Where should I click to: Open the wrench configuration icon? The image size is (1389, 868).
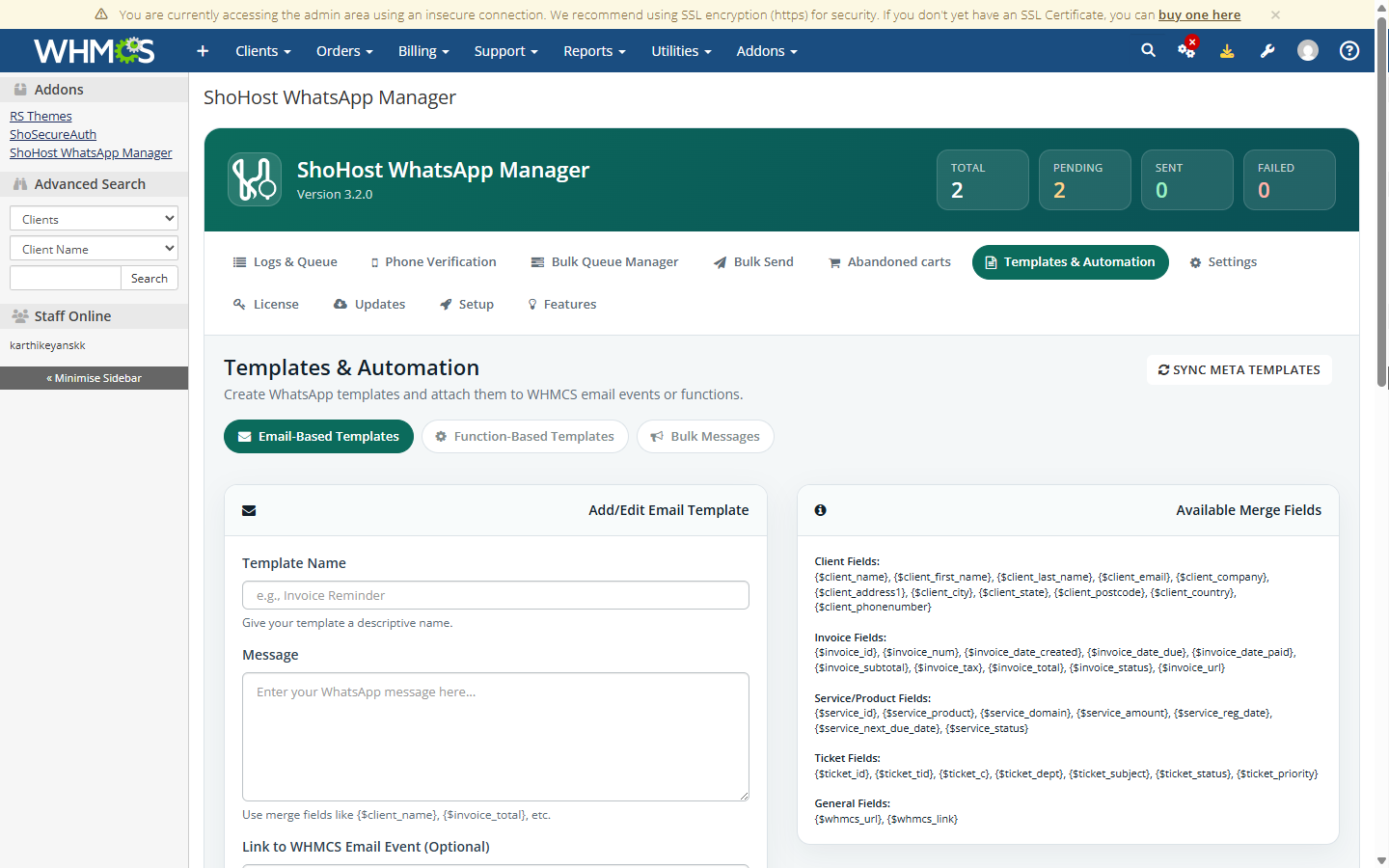tap(1267, 51)
